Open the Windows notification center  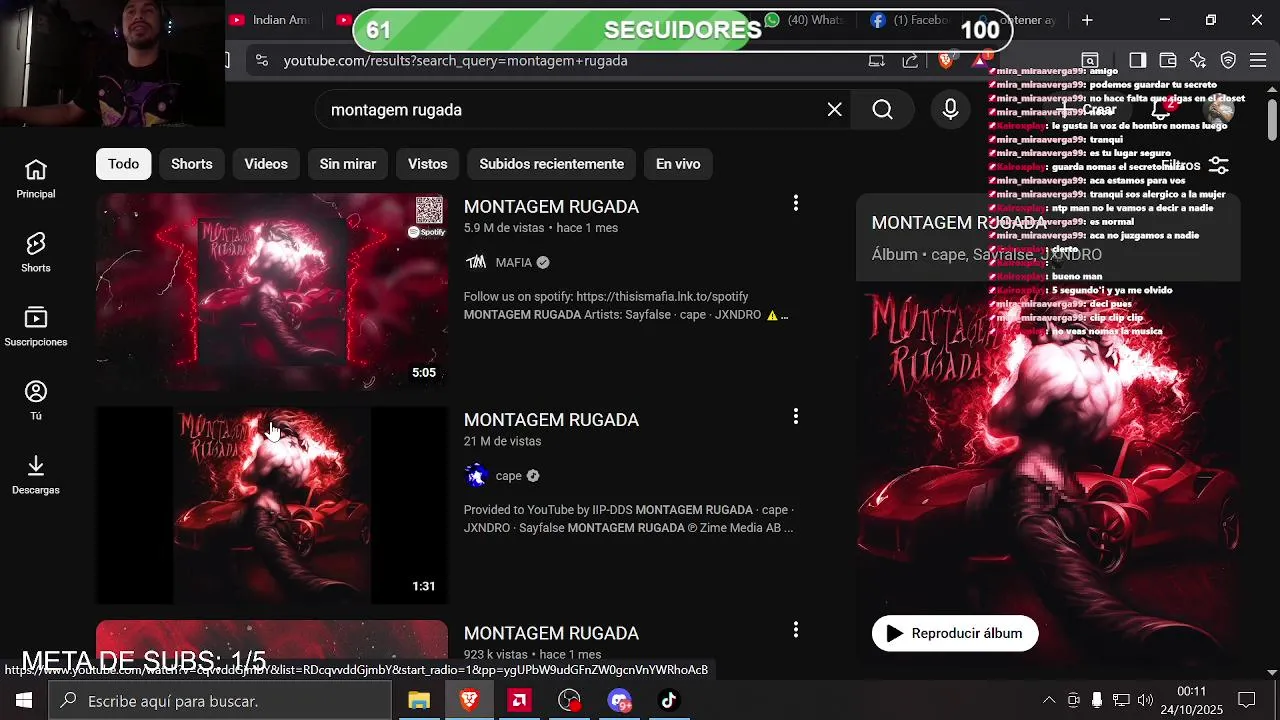click(x=1247, y=700)
